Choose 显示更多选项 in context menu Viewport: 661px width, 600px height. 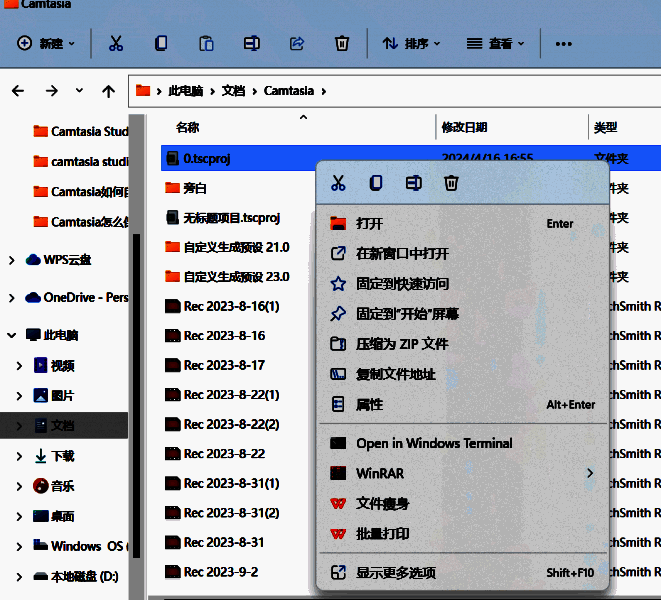(396, 573)
